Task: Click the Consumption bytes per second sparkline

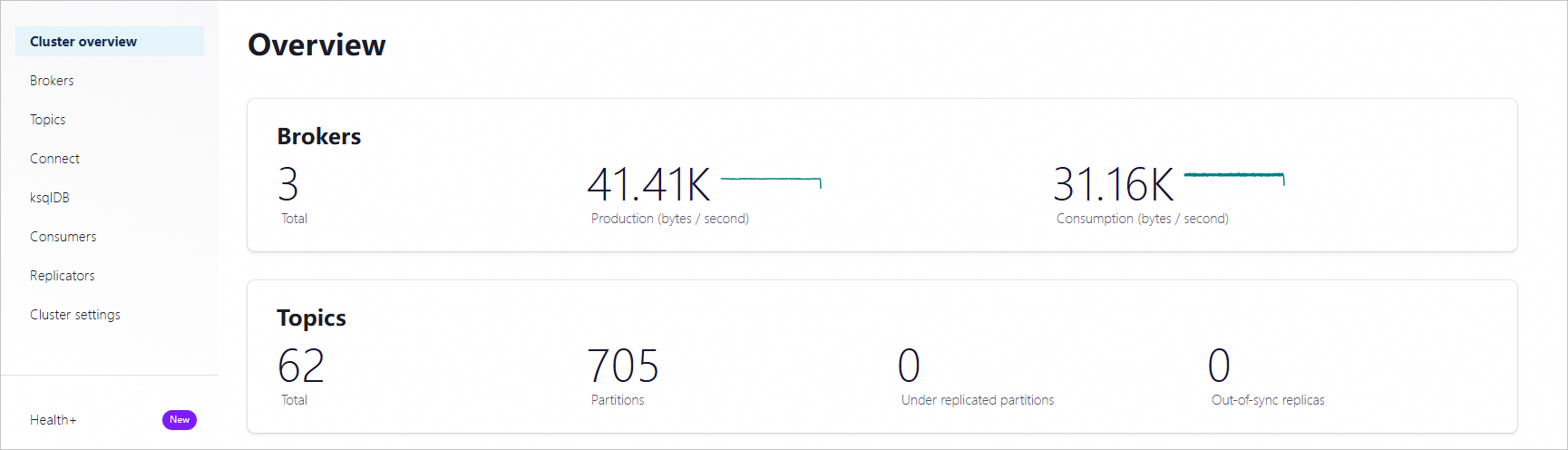Action: point(1234,178)
